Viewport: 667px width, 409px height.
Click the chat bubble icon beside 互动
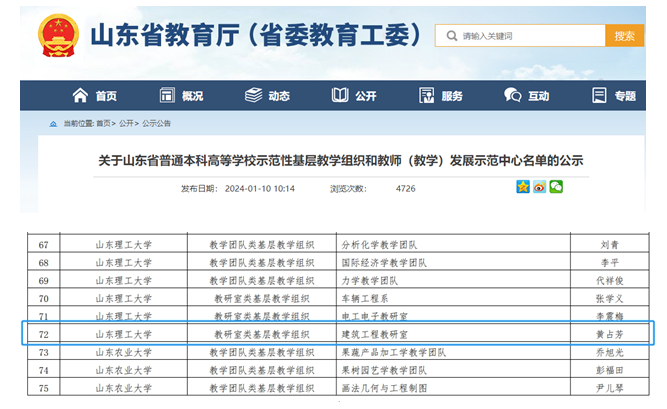coord(513,96)
